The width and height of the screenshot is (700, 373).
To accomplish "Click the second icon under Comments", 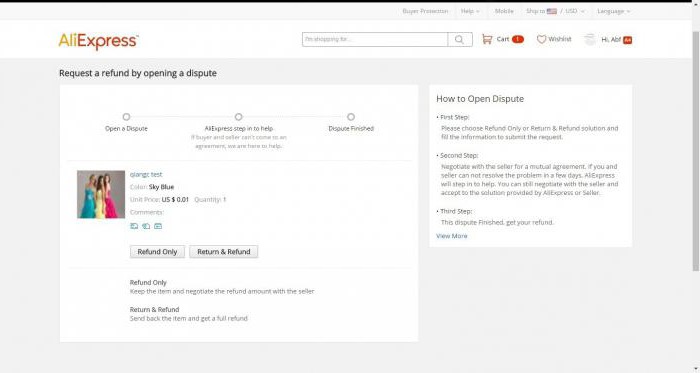I will click(x=146, y=226).
